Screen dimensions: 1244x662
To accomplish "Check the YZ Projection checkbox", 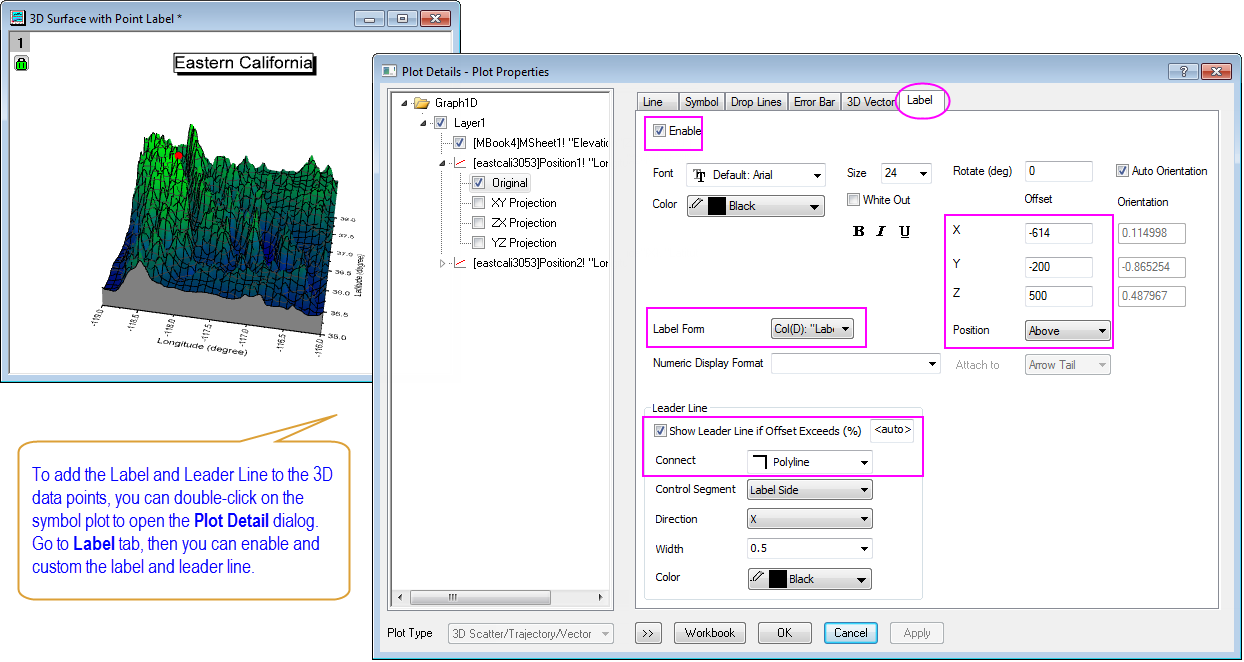I will pyautogui.click(x=479, y=243).
